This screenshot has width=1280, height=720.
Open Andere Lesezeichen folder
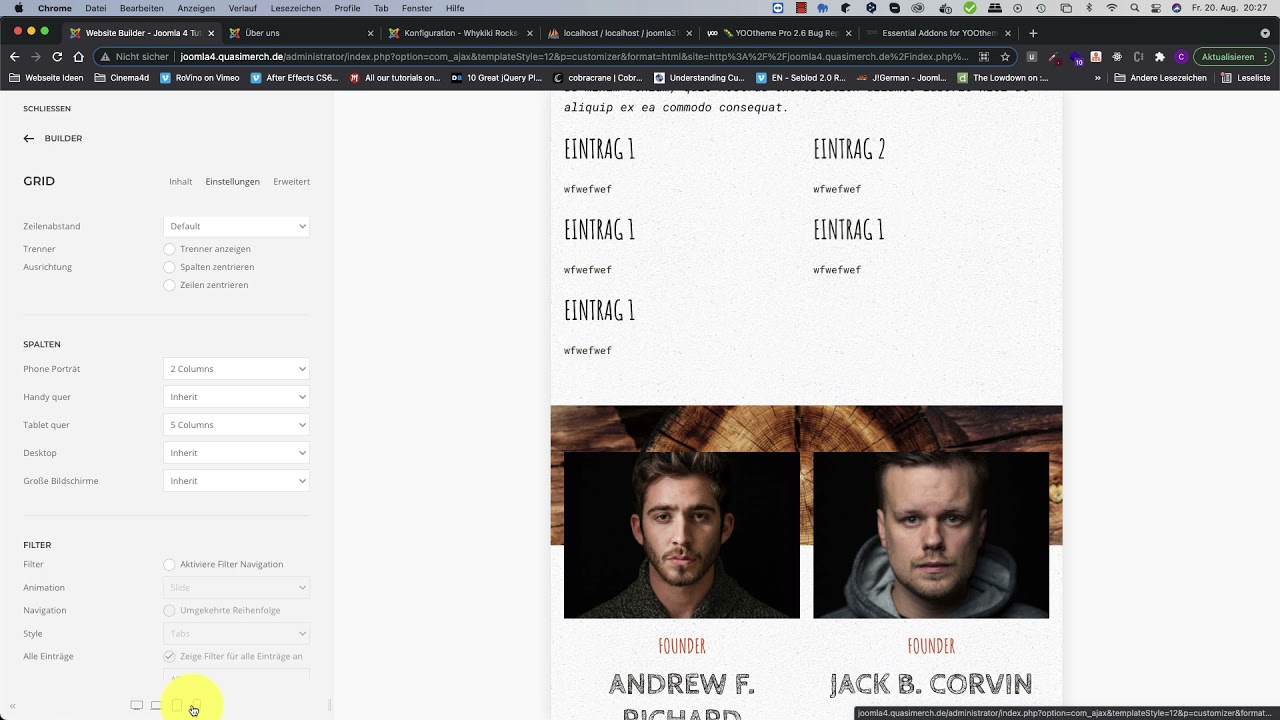pyautogui.click(x=1160, y=78)
